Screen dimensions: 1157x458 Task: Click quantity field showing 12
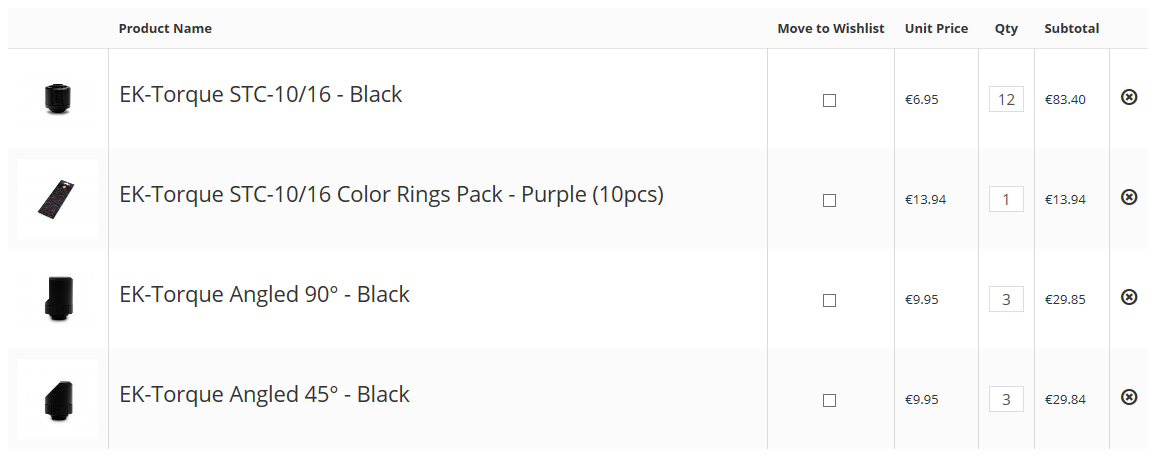coord(1006,99)
